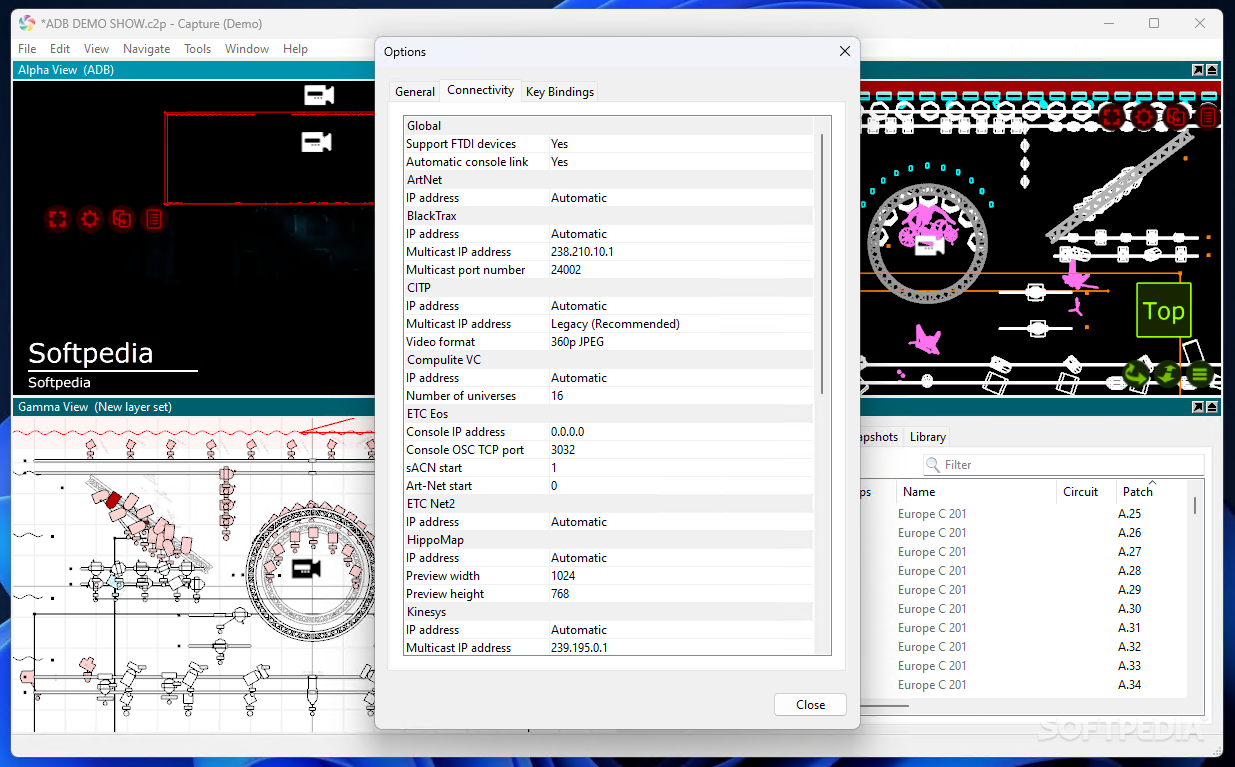Close the Options dialog with the X
This screenshot has height=767, width=1235.
[x=845, y=51]
